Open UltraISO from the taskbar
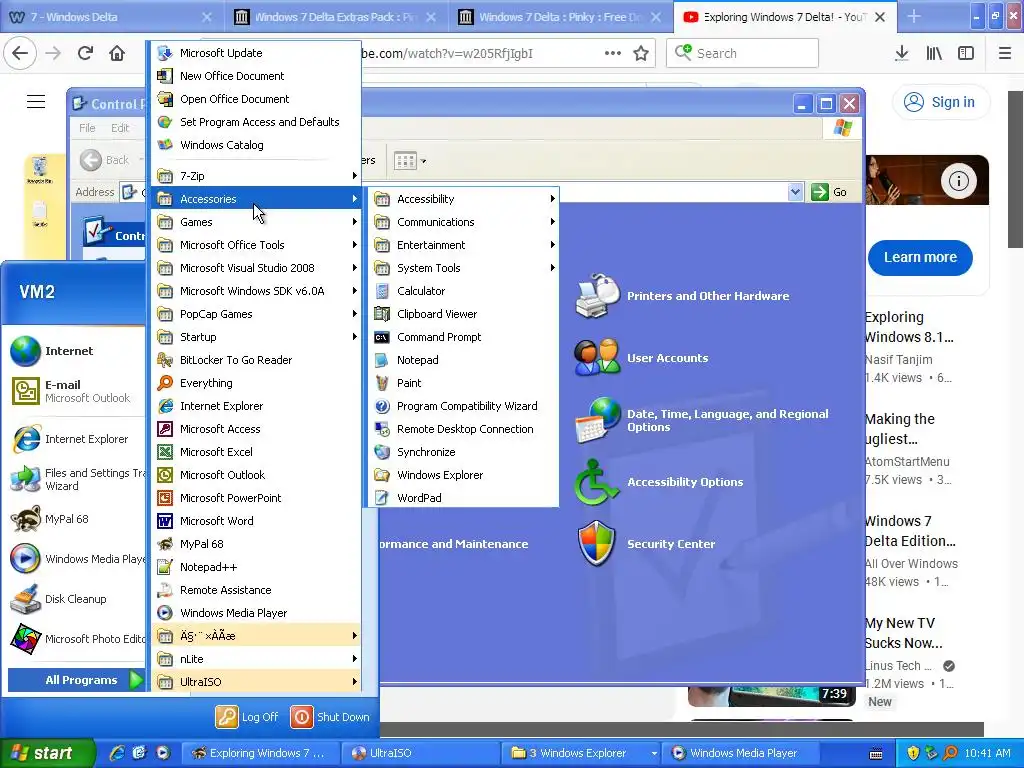This screenshot has width=1024, height=768. click(421, 753)
